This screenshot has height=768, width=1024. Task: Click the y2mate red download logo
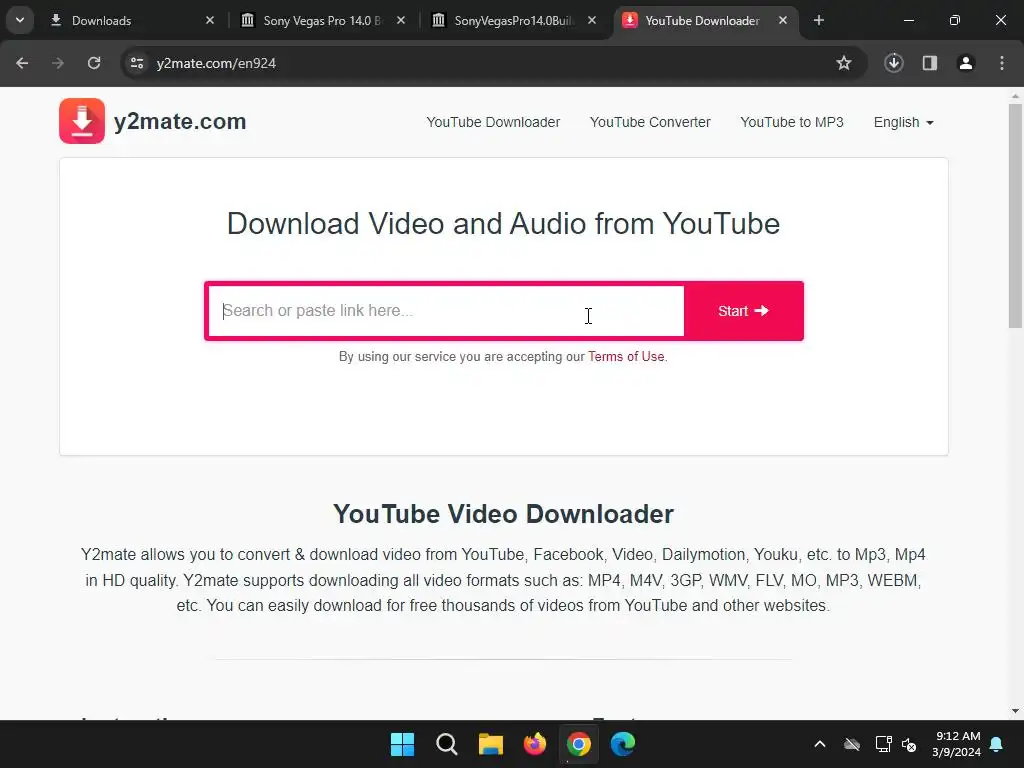82,121
